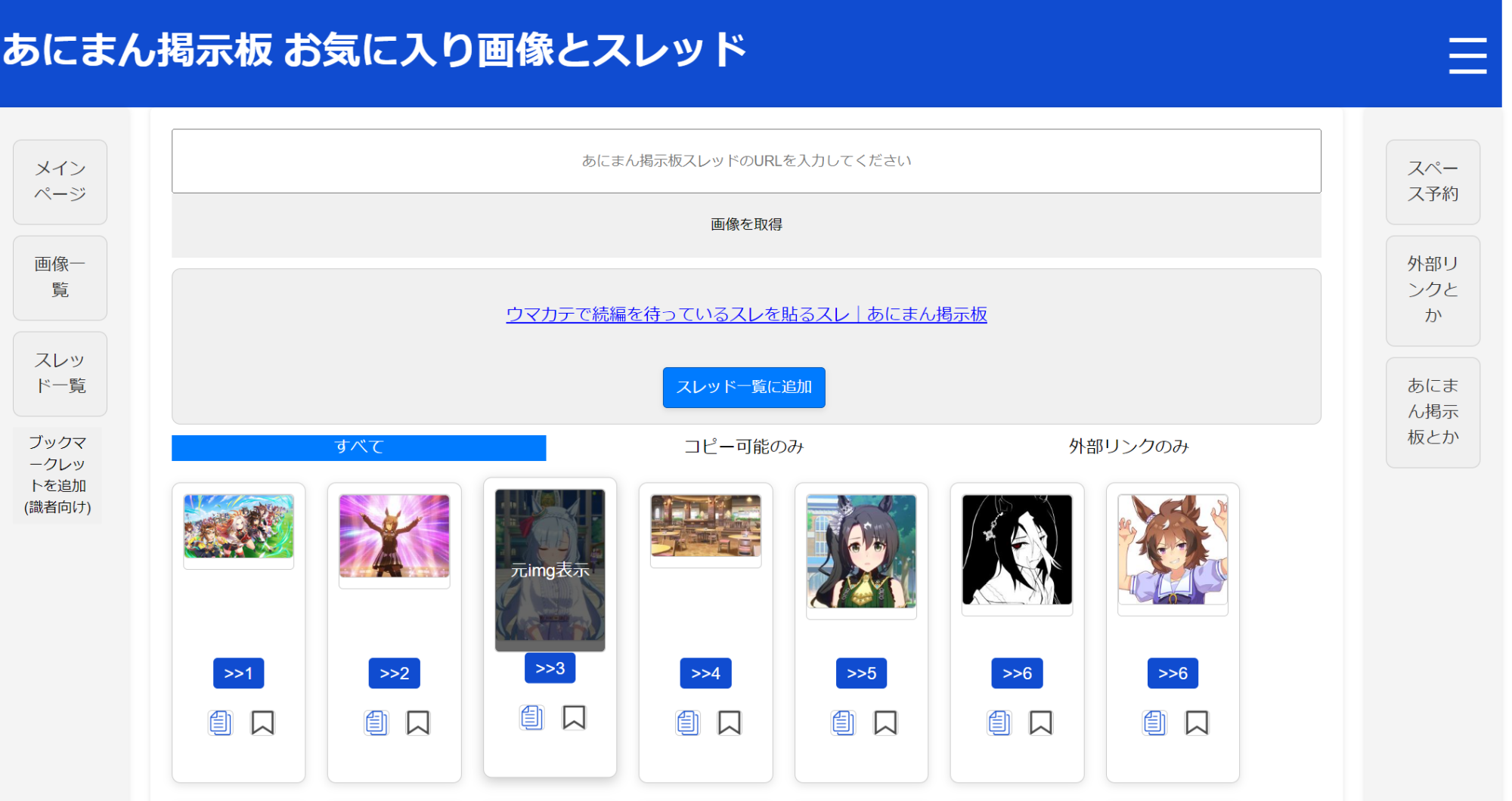Image resolution: width=1512 pixels, height=801 pixels.
Task: Bookmark the black-and-white sketch image card
Action: click(1041, 723)
